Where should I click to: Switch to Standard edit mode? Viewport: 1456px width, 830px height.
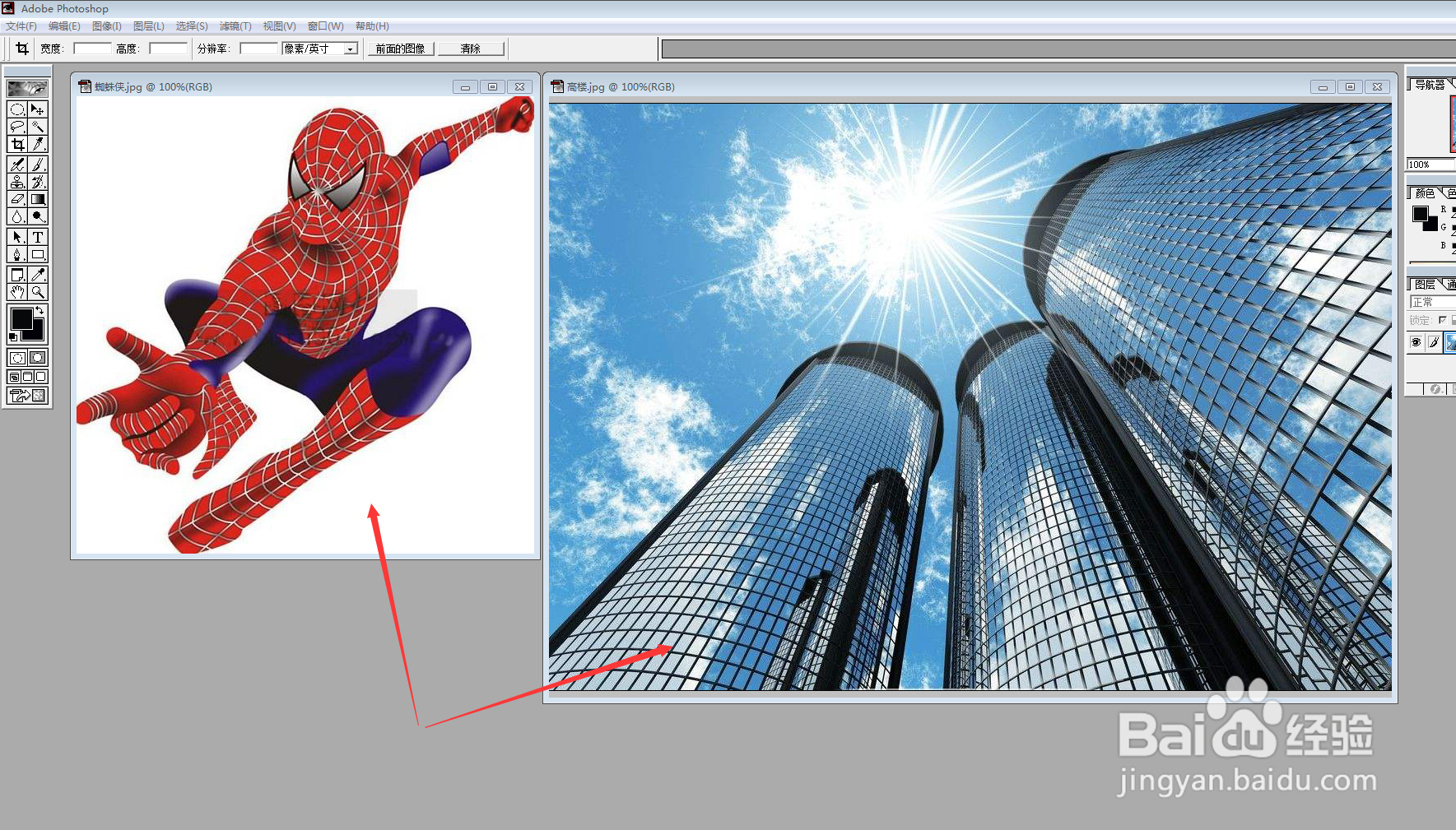pos(17,358)
